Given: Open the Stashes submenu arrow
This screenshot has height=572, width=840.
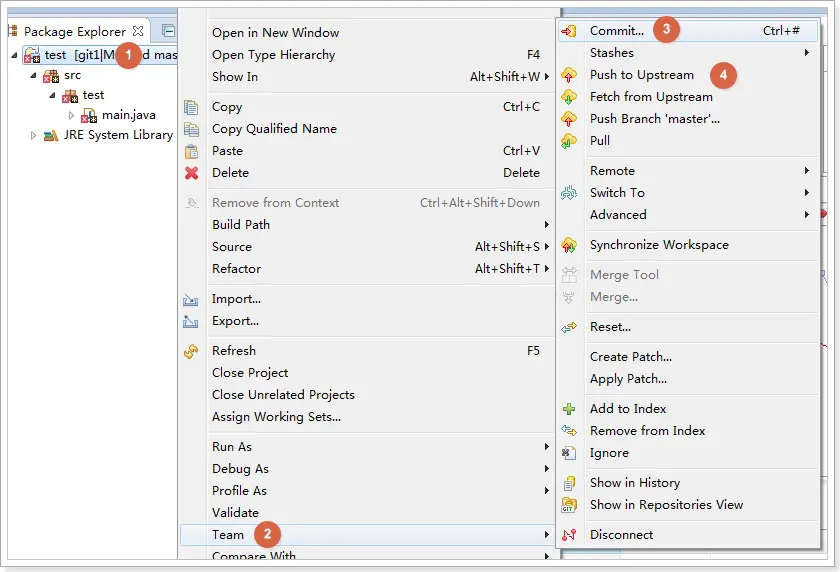Looking at the screenshot, I should [x=807, y=52].
